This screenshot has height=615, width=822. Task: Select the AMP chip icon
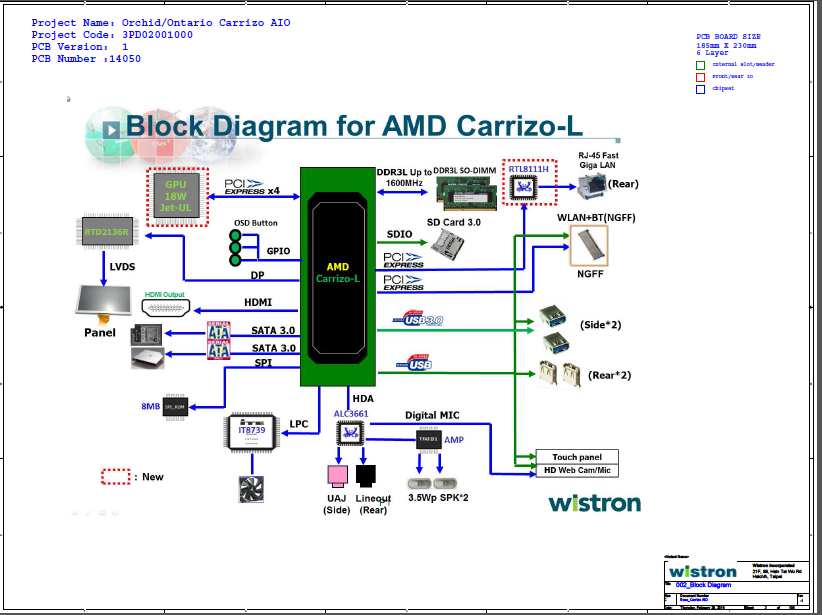429,439
